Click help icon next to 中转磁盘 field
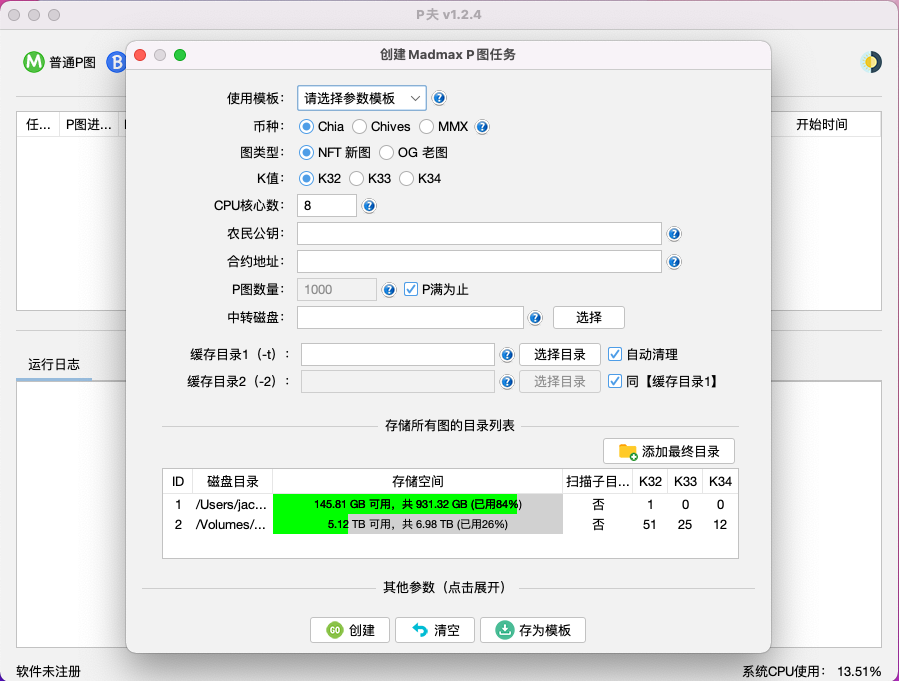The image size is (899, 681). (535, 318)
